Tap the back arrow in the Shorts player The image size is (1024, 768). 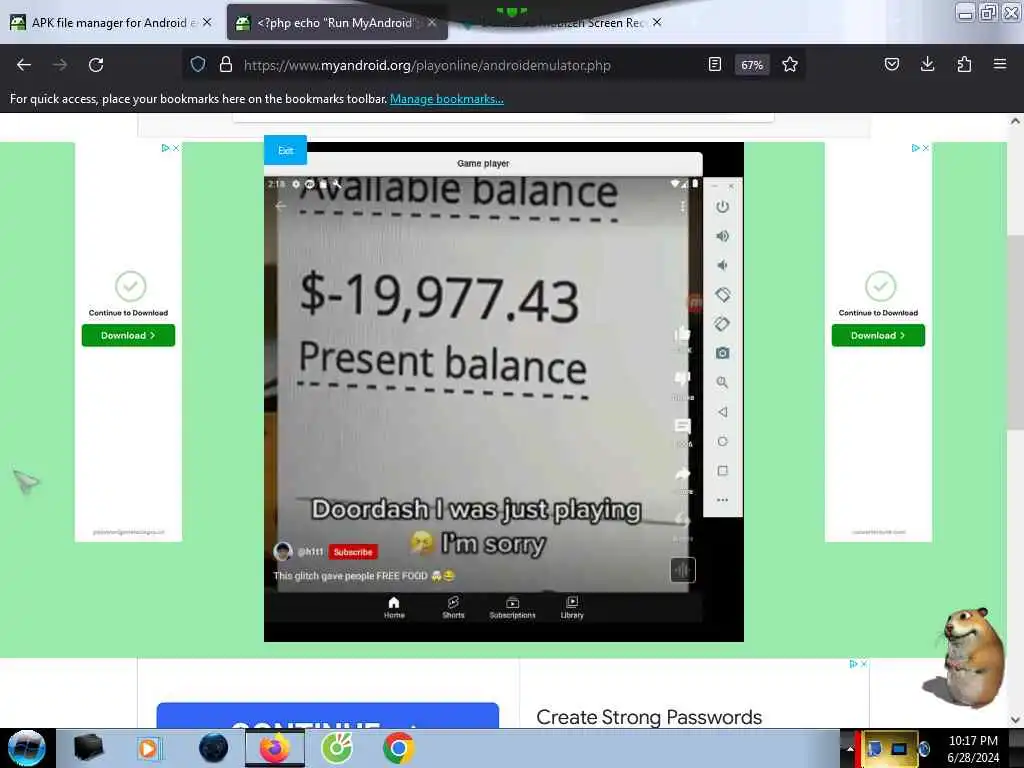281,206
